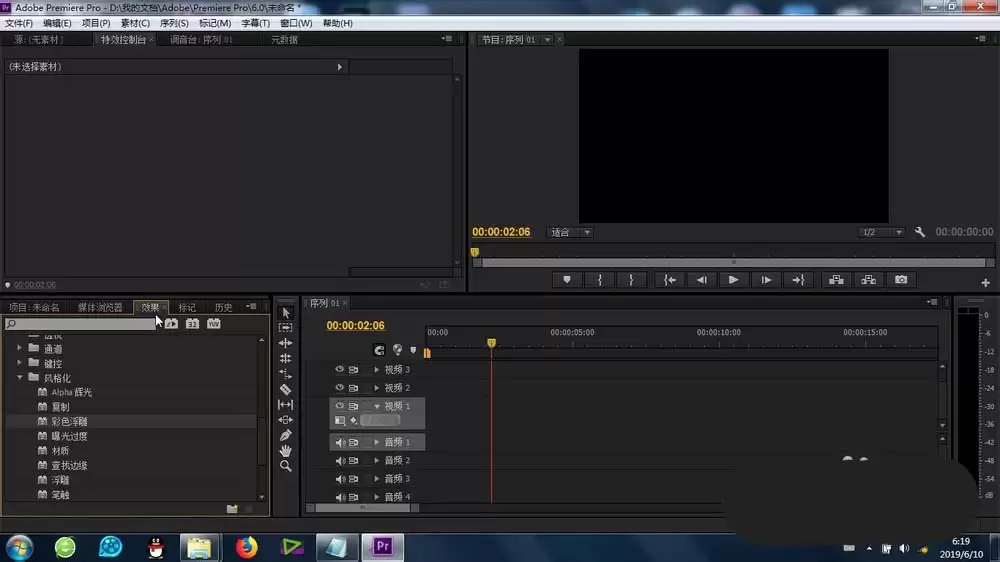Select the Rate Stretch tool
This screenshot has height=562, width=1000.
pyautogui.click(x=286, y=374)
